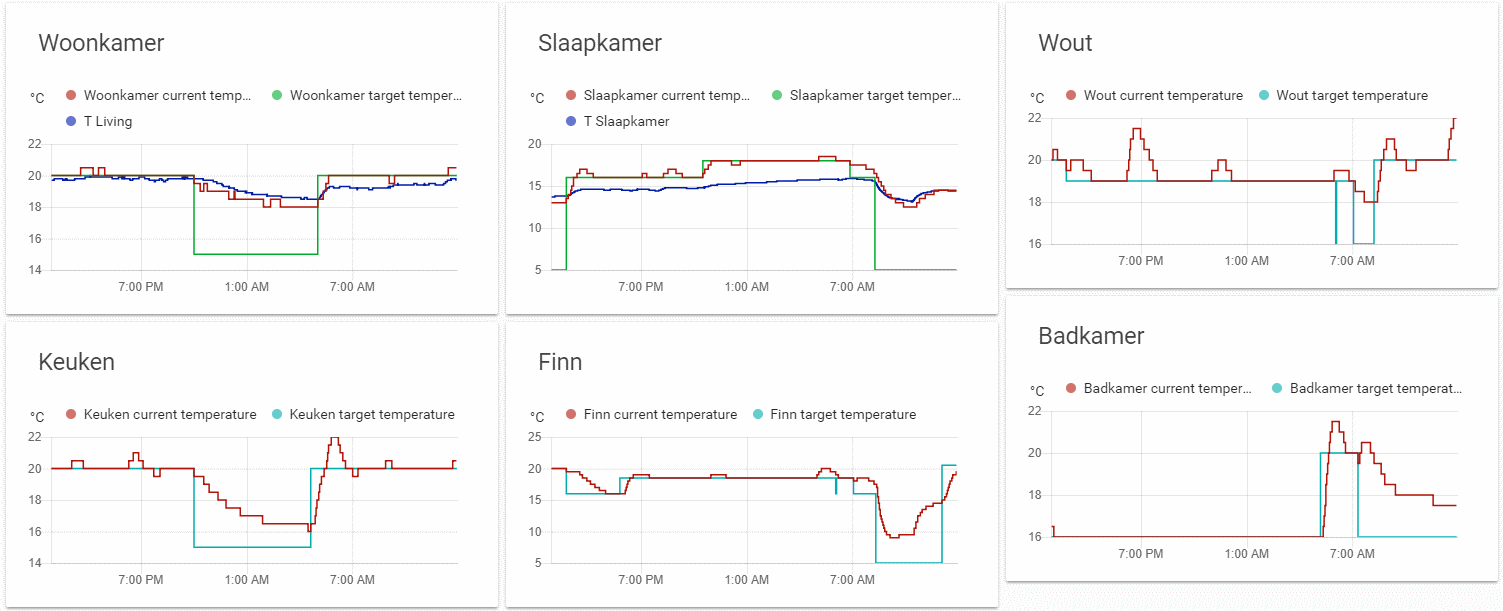Hide the Slaapkamer current temperature series

tap(666, 96)
